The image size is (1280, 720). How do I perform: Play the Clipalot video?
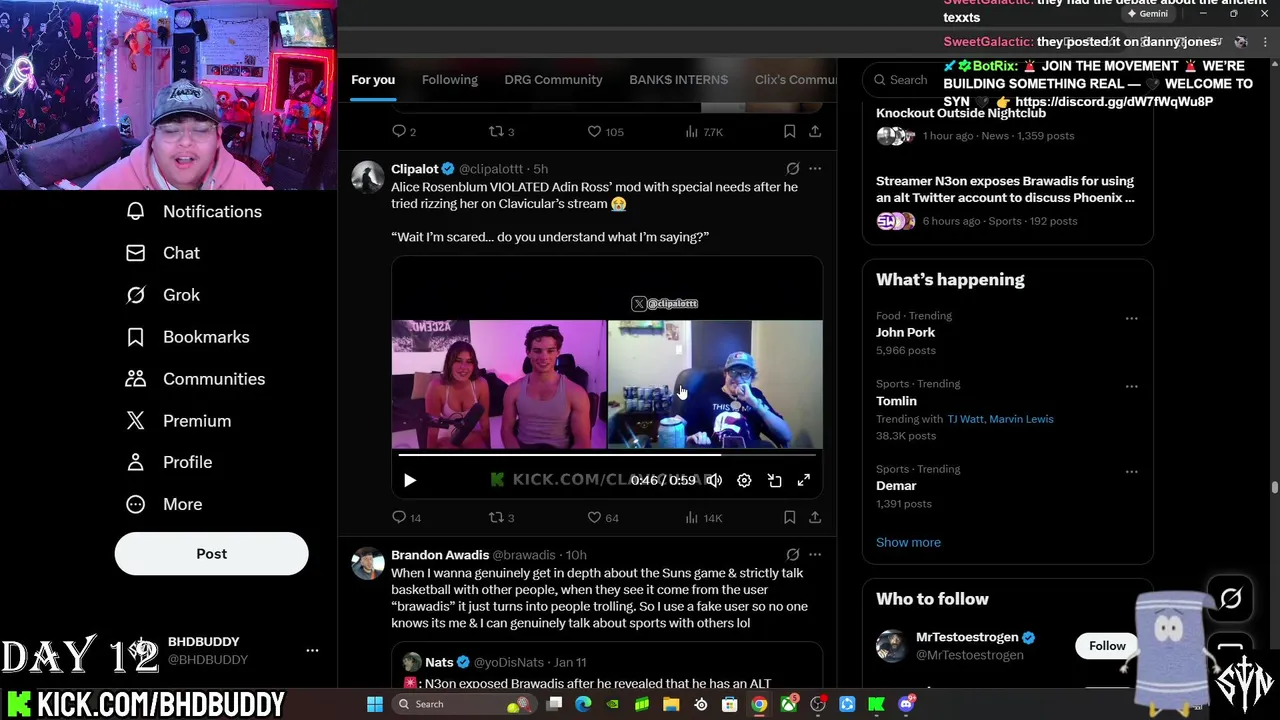click(x=409, y=481)
